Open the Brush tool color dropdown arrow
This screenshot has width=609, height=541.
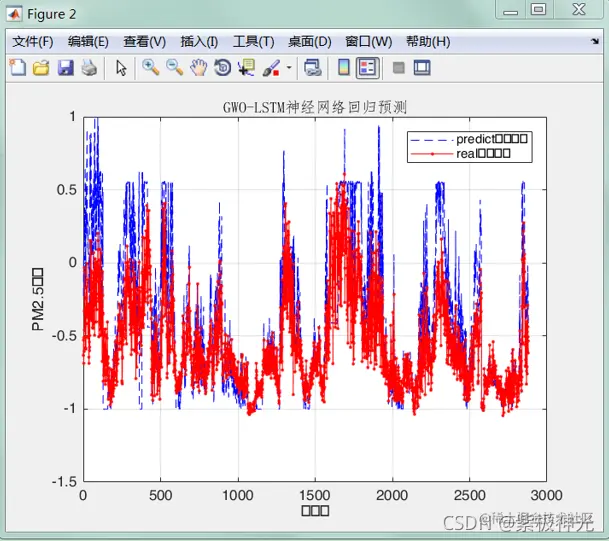289,68
